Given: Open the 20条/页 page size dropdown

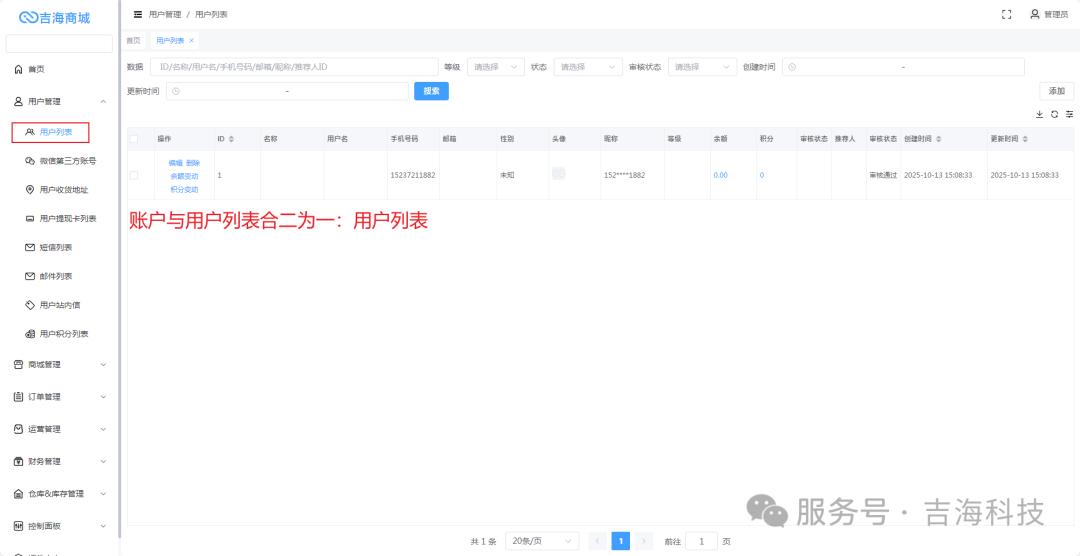Looking at the screenshot, I should [x=542, y=542].
